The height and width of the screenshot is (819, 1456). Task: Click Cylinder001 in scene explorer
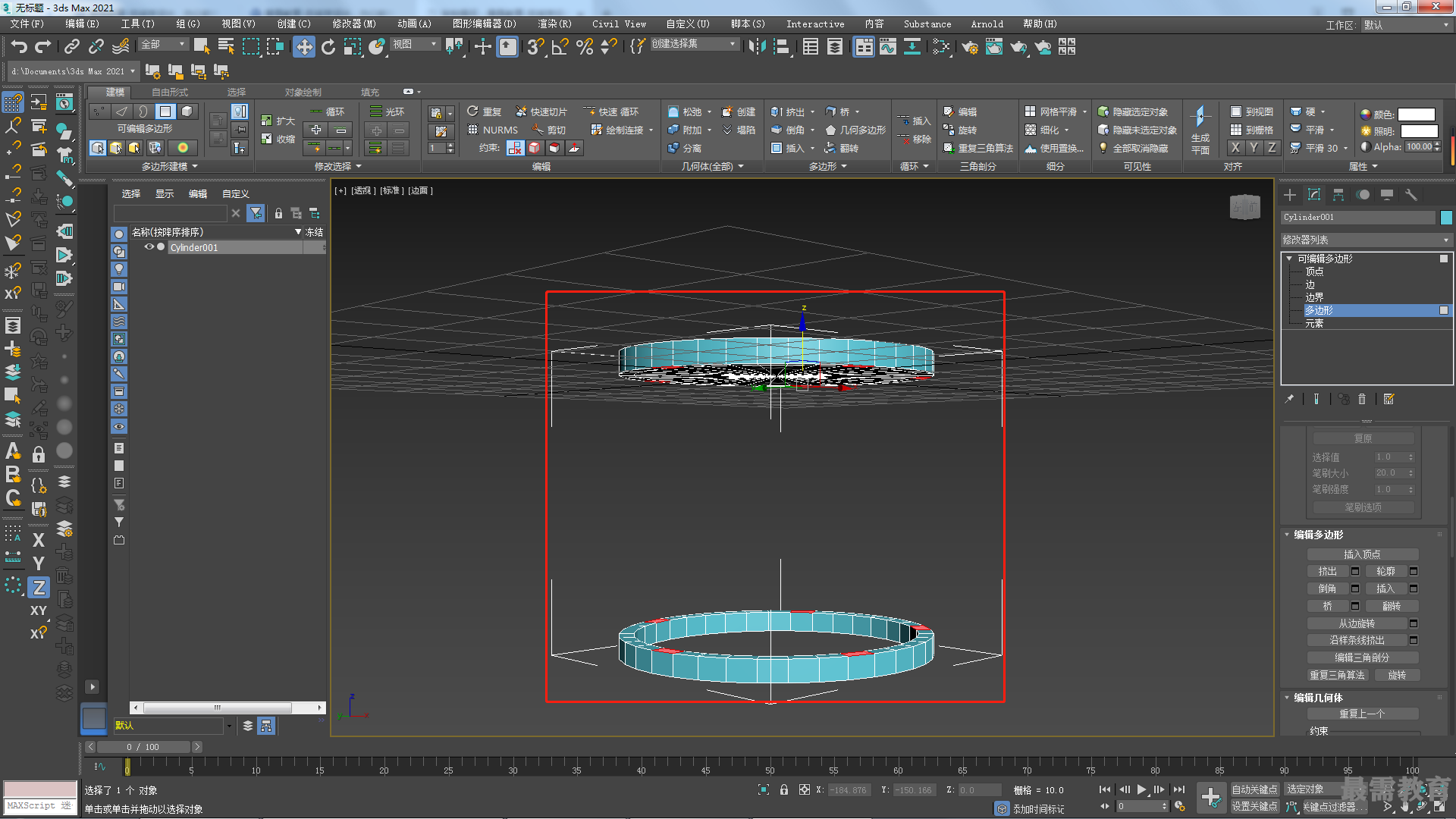(194, 247)
